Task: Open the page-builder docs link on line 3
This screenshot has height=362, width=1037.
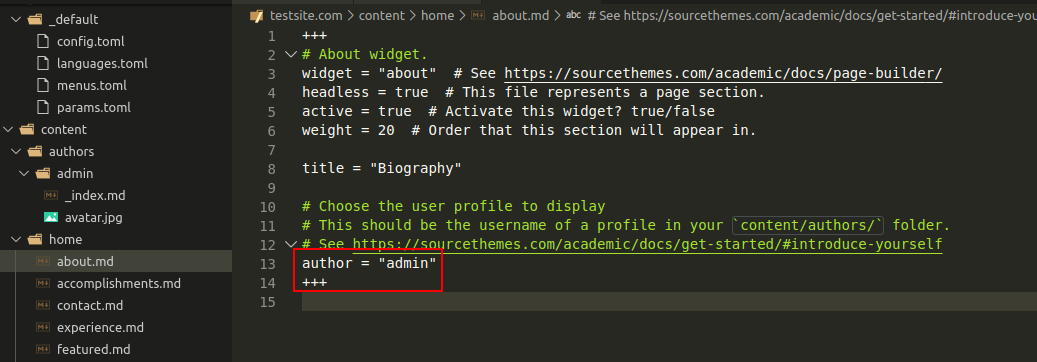Action: [x=724, y=73]
